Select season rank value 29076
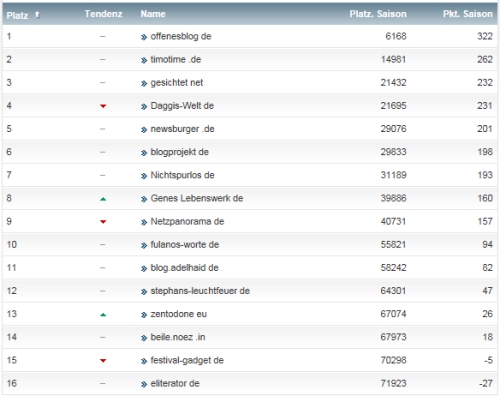 [394, 129]
